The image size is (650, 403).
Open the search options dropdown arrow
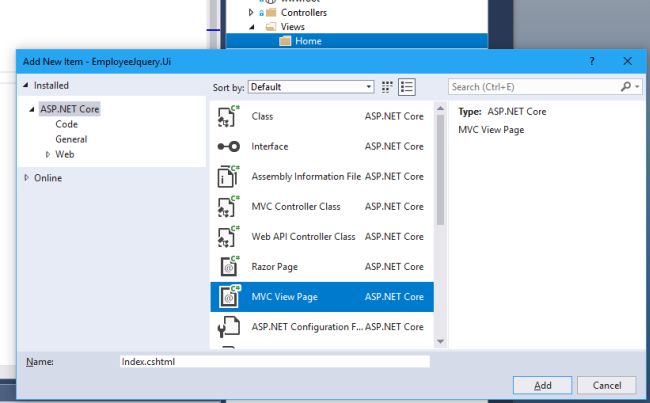tap(637, 87)
